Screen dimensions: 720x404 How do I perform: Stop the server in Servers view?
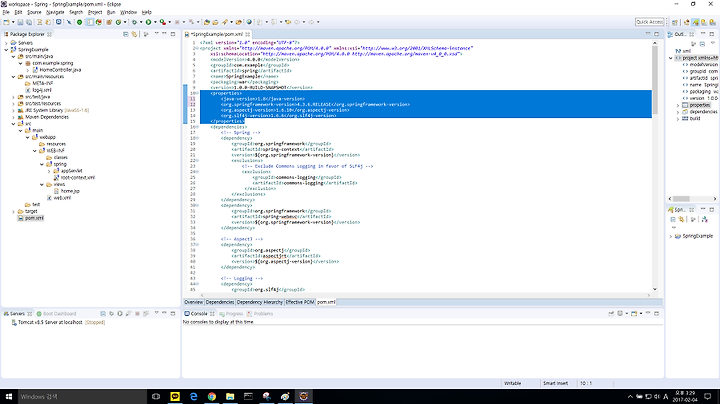(x=137, y=314)
